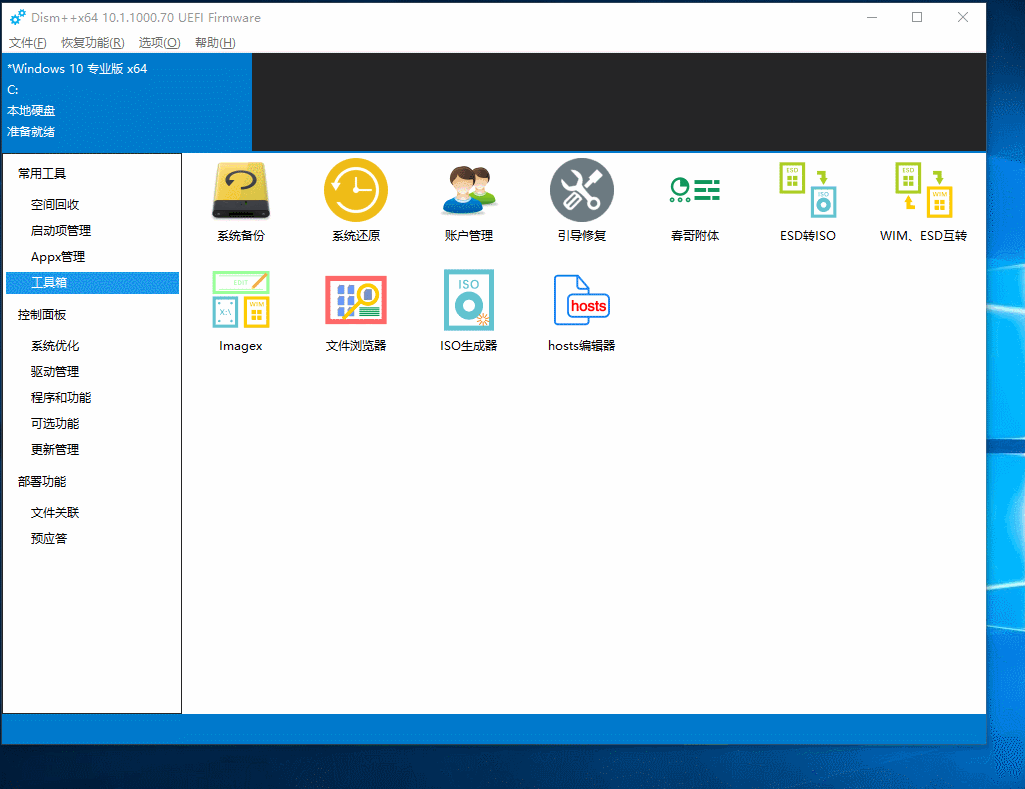The image size is (1025, 789).
Task: Close the Dism++ window
Action: tap(963, 18)
